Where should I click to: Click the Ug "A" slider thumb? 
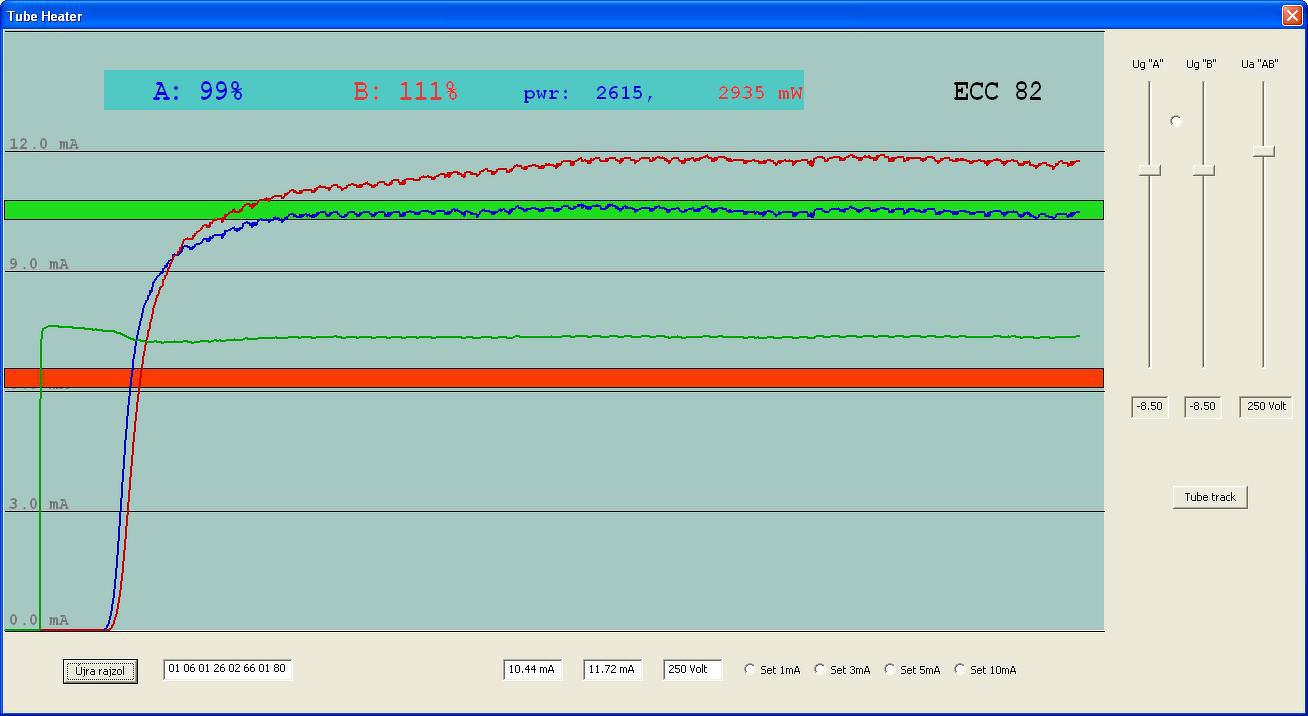(x=1150, y=171)
